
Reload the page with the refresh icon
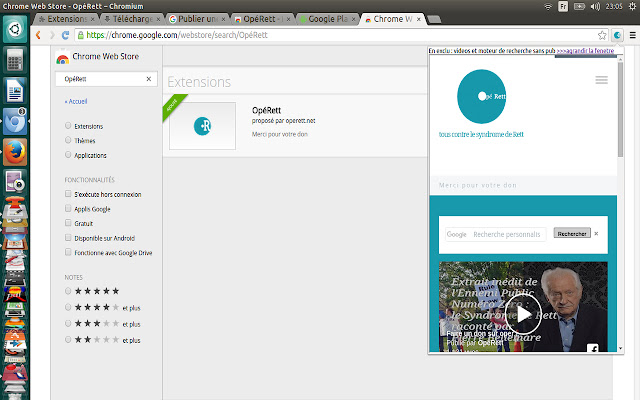pyautogui.click(x=65, y=35)
